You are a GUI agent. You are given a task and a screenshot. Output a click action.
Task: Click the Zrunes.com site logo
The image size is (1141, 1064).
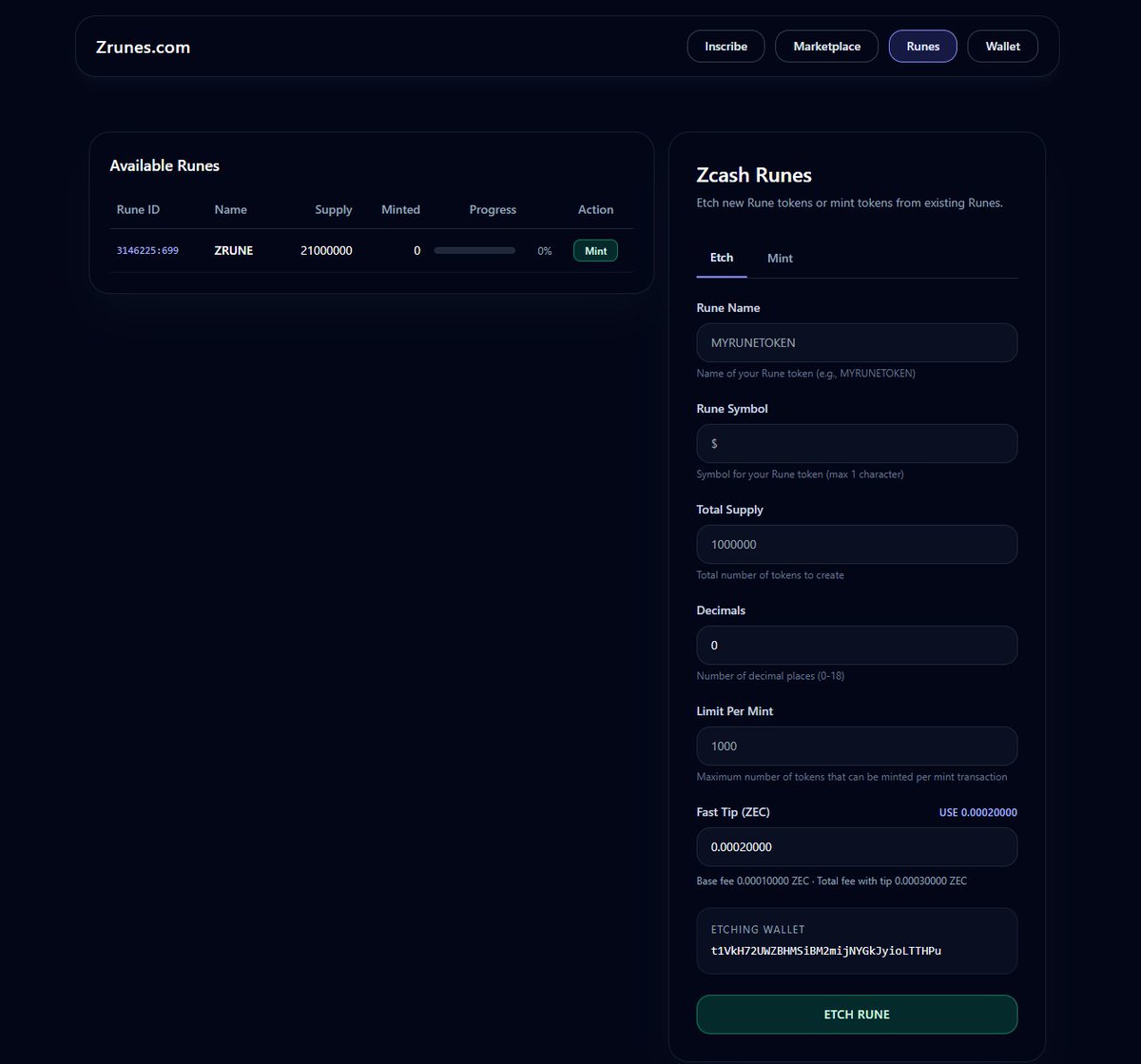[144, 47]
